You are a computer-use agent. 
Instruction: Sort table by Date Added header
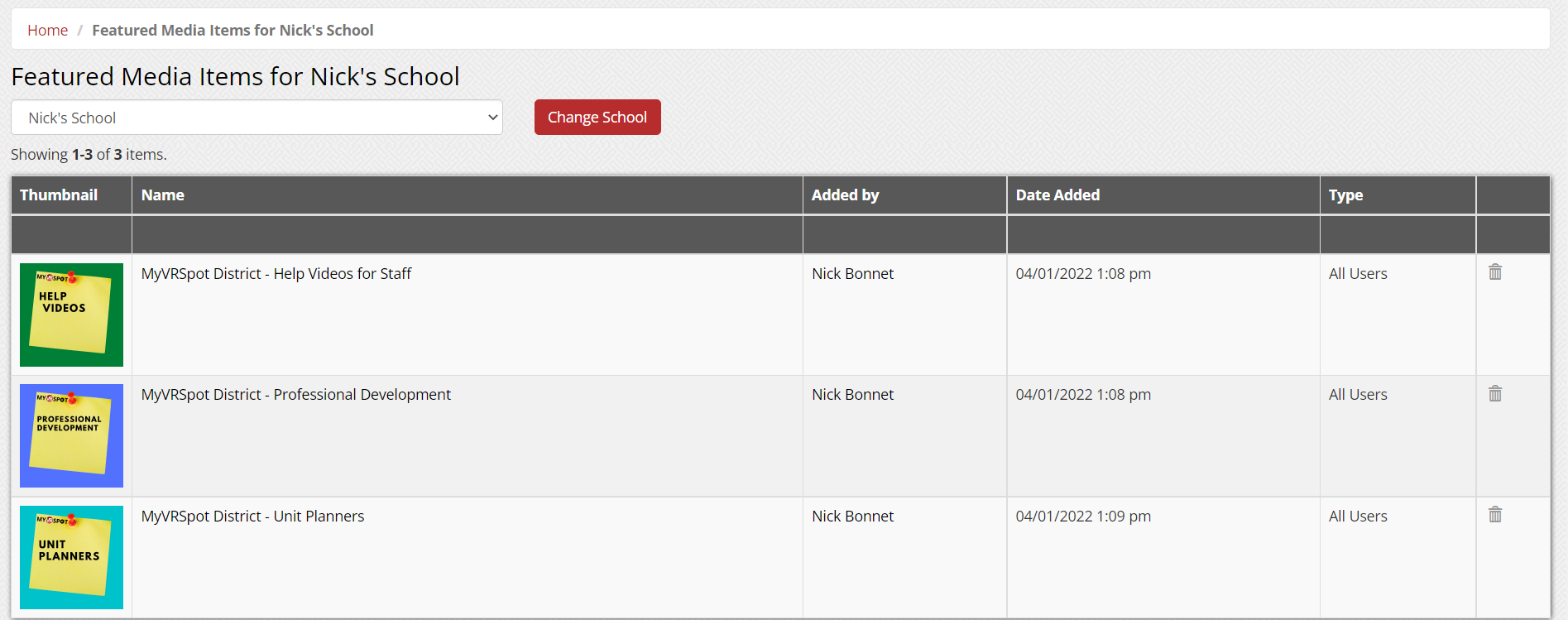[x=1057, y=195]
